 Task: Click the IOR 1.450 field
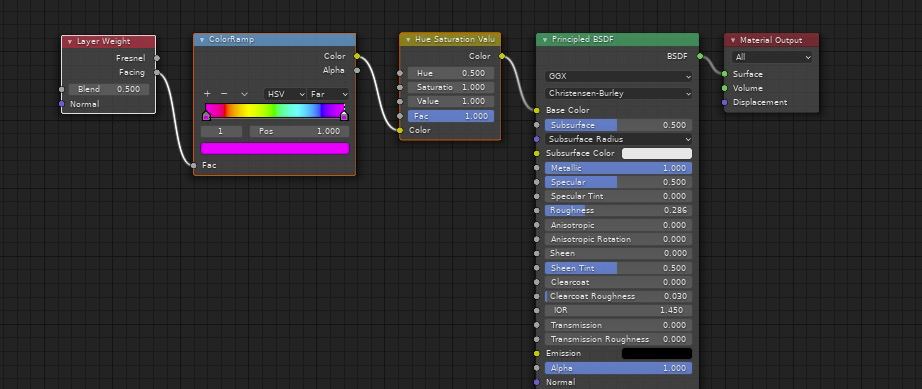pos(619,310)
